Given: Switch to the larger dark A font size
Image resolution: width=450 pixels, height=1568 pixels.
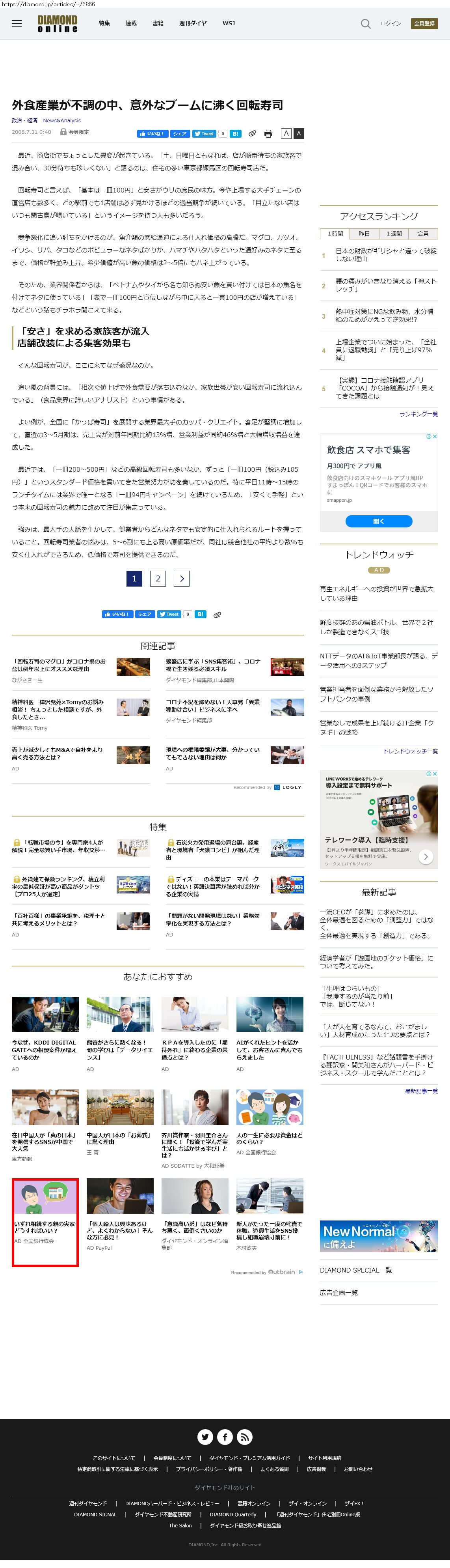Looking at the screenshot, I should [x=299, y=133].
